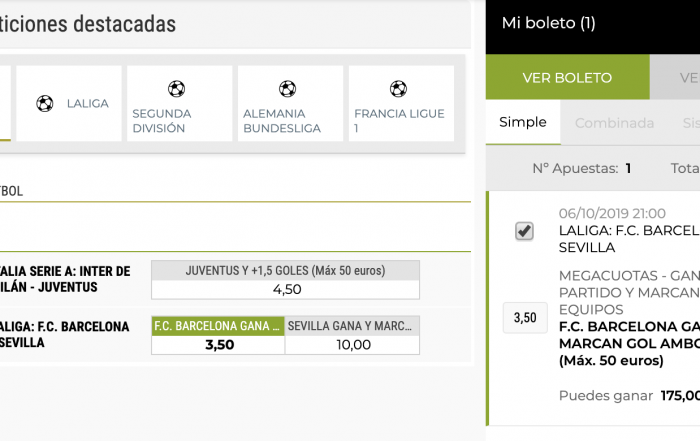The height and width of the screenshot is (441, 700).
Task: Click the Alemania Bundesliga soccer ball icon
Action: coord(287,88)
